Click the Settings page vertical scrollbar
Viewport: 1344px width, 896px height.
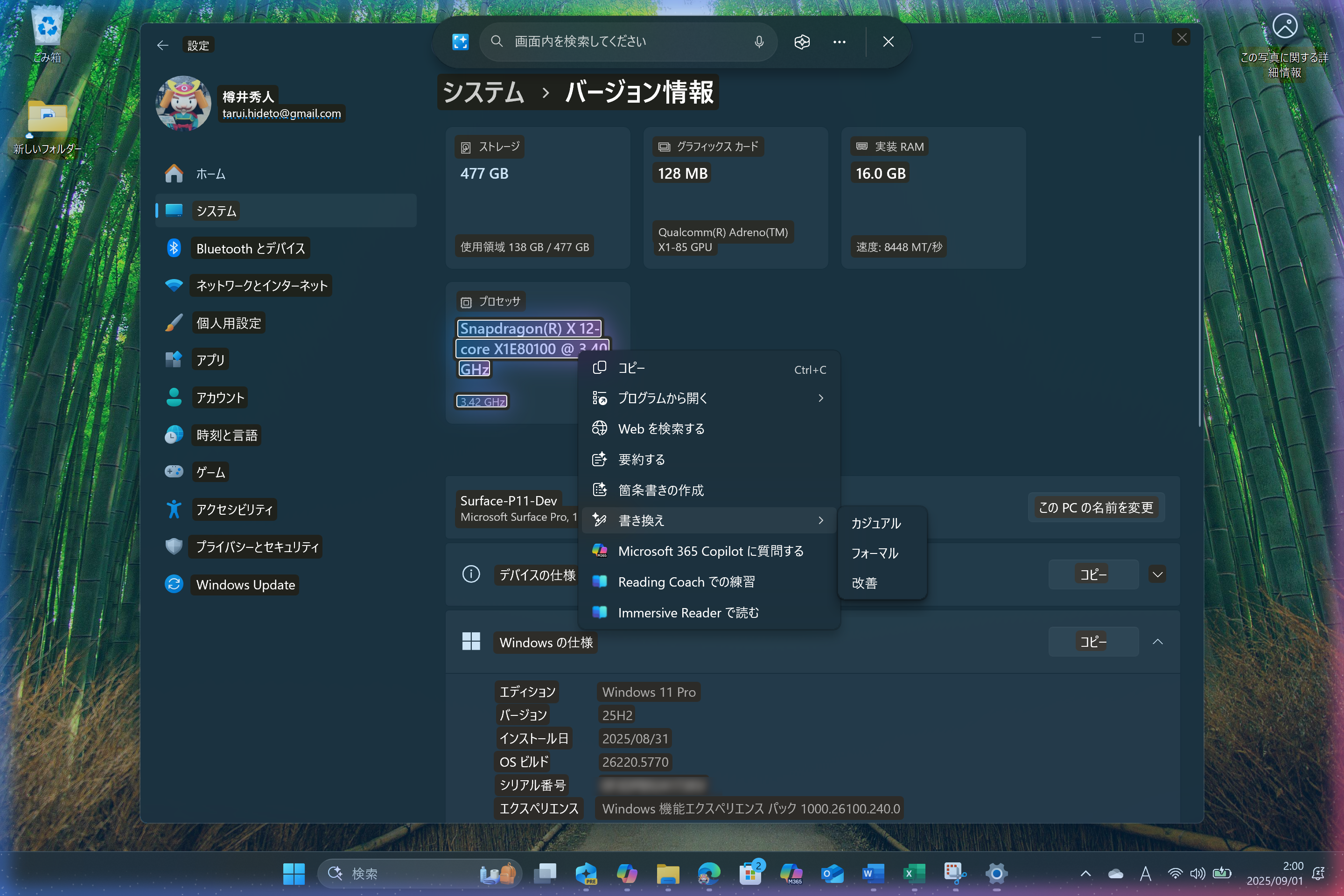tap(1199, 280)
